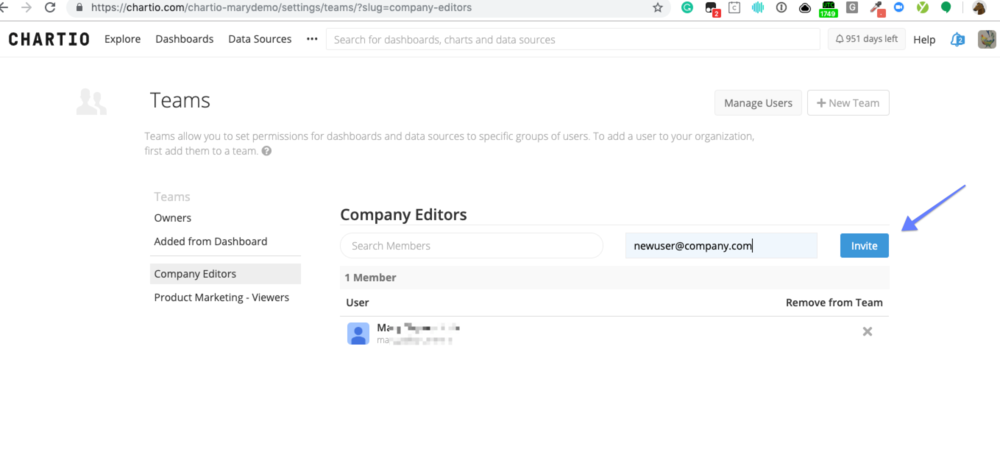Click Manage Users button

(x=758, y=103)
